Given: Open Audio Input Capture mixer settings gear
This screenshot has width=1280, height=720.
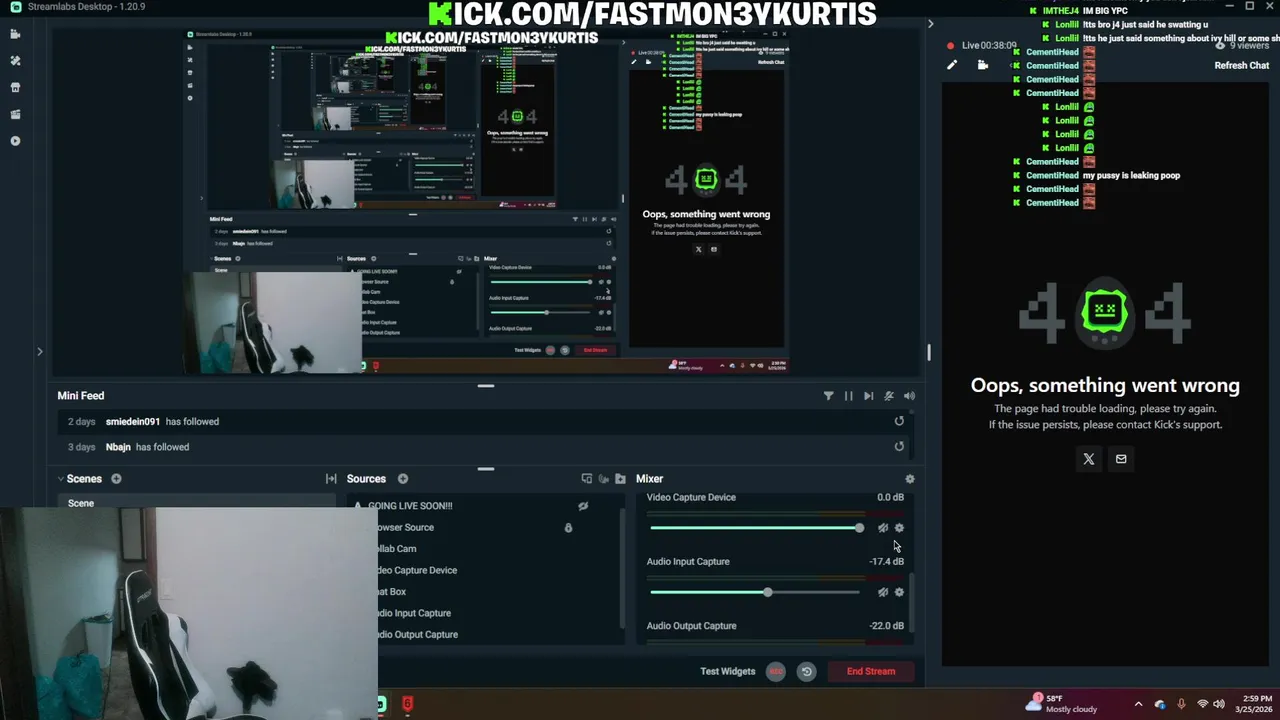Looking at the screenshot, I should (899, 592).
